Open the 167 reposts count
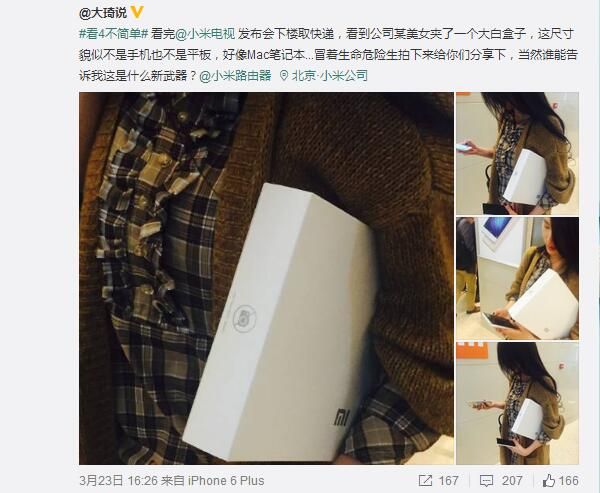The height and width of the screenshot is (493, 600). point(448,480)
